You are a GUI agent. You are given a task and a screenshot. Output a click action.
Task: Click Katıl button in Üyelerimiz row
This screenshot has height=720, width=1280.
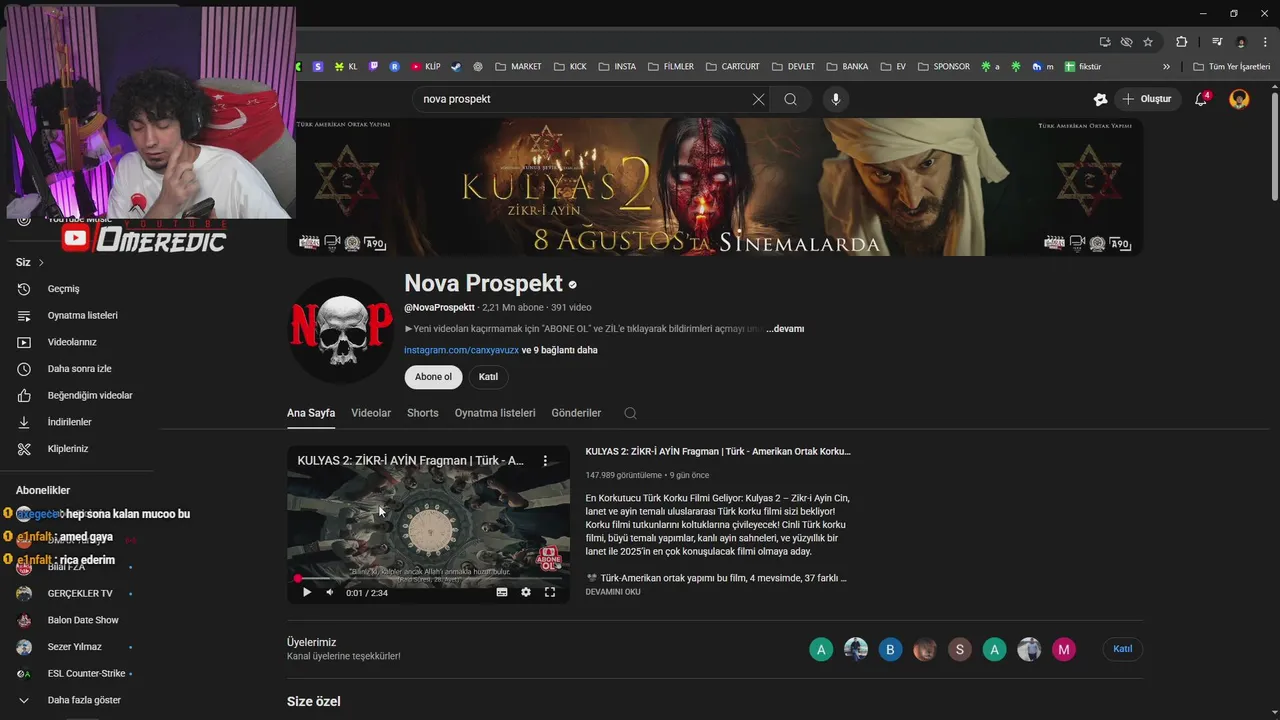pos(1123,649)
